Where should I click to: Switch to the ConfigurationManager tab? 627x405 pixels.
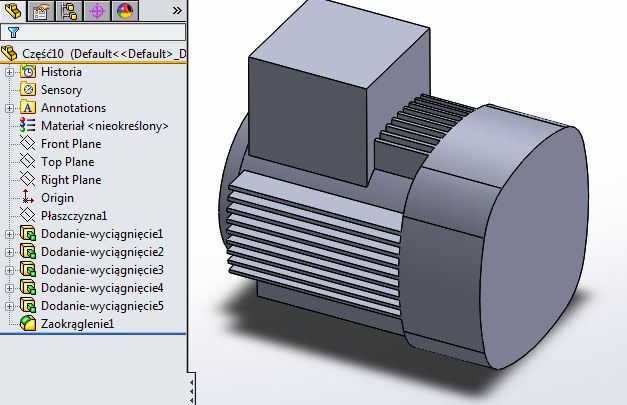coord(69,11)
